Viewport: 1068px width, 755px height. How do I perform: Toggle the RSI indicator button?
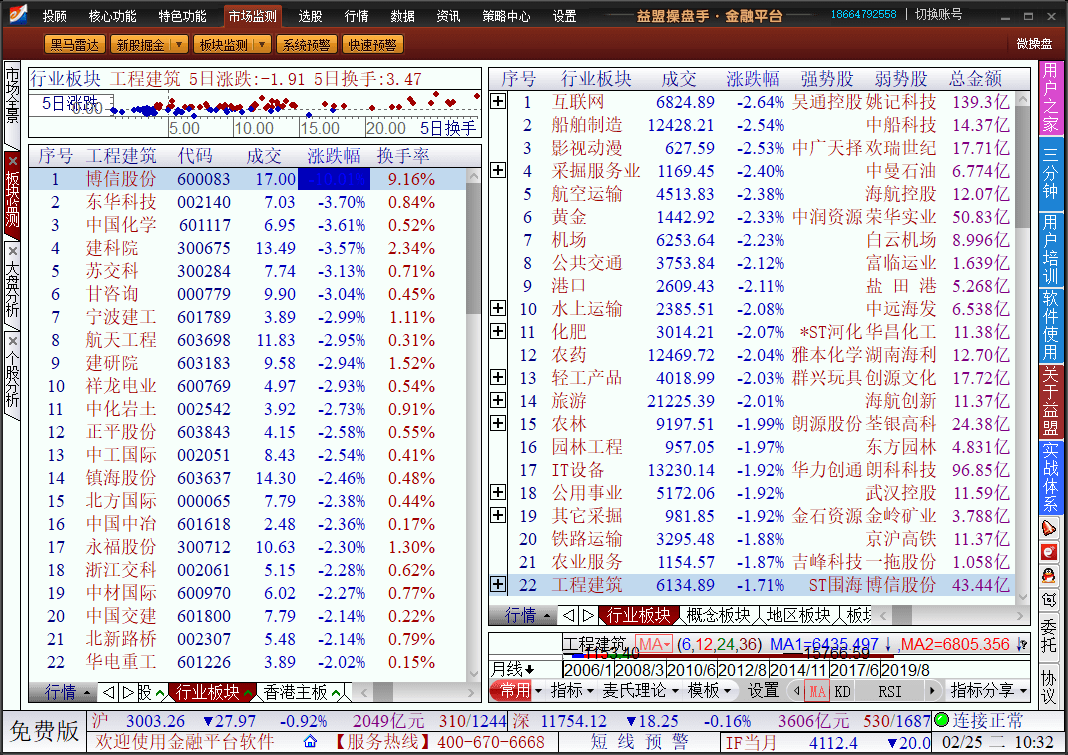pyautogui.click(x=890, y=692)
